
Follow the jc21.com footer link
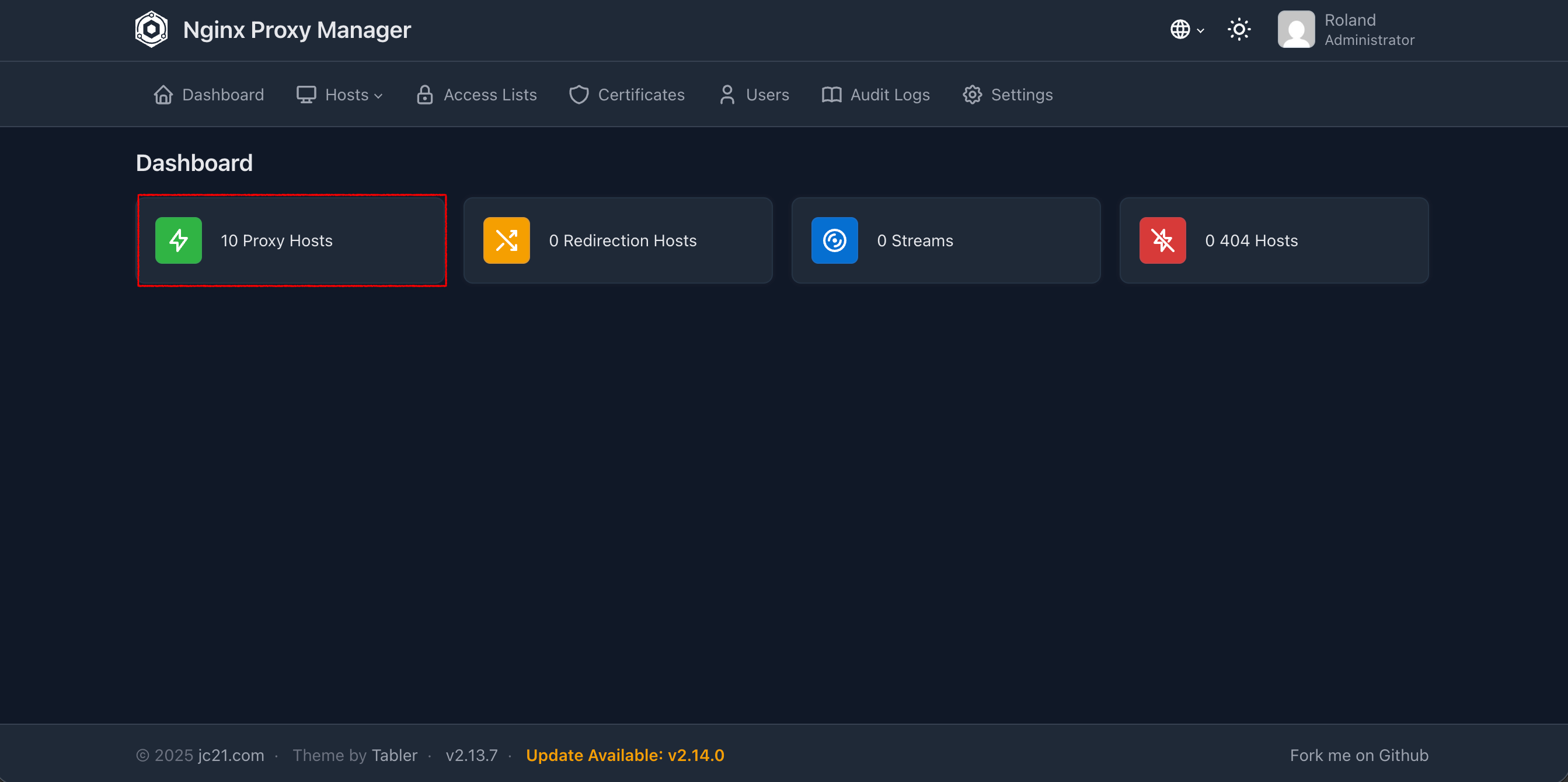pos(231,755)
